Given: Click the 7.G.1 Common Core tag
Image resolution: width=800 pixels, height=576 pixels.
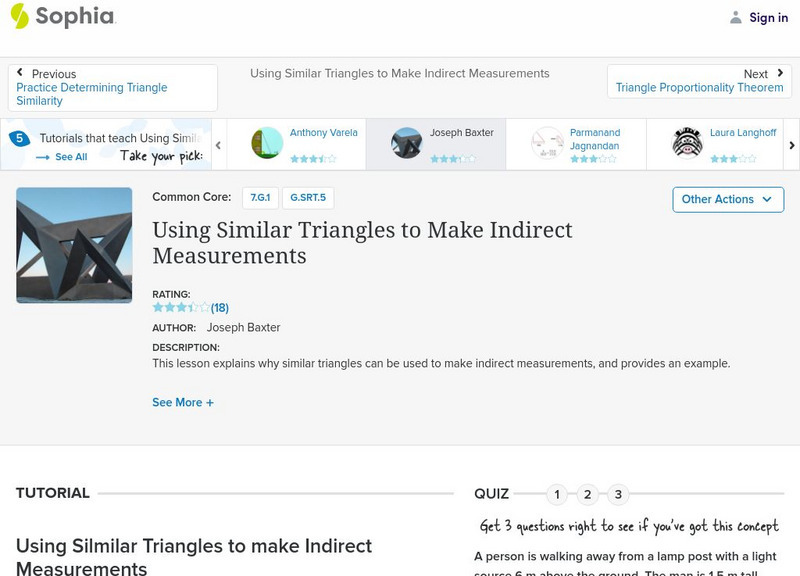Looking at the screenshot, I should [x=260, y=198].
